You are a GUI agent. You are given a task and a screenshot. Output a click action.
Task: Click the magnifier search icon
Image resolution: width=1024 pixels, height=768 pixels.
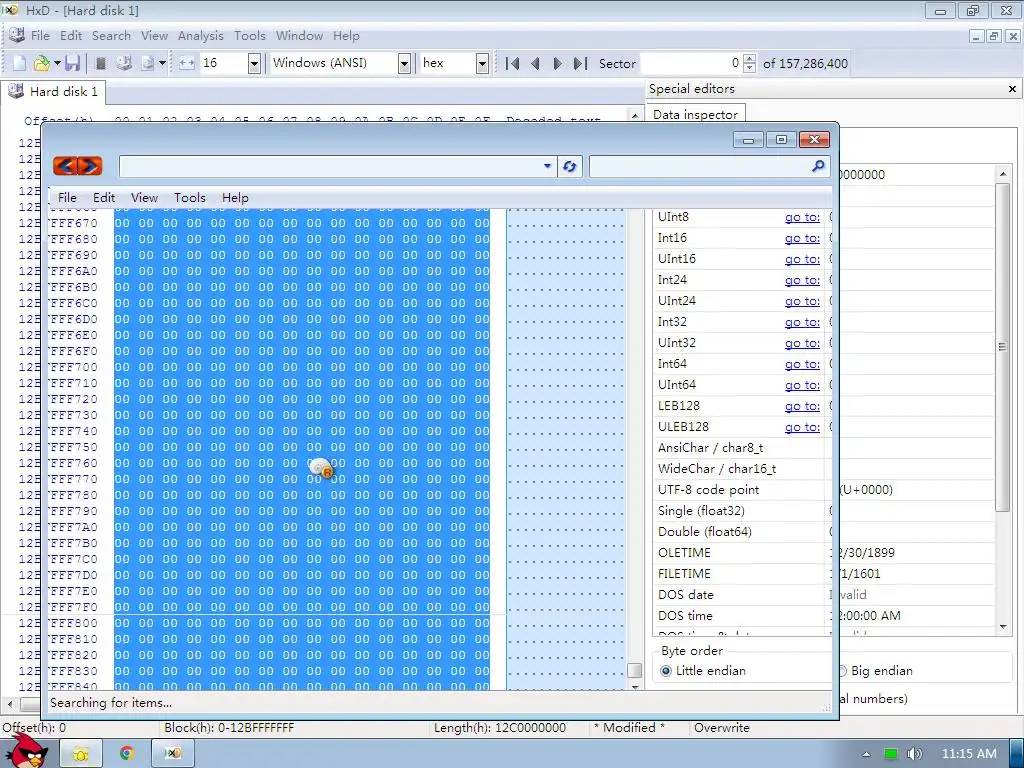pos(818,166)
